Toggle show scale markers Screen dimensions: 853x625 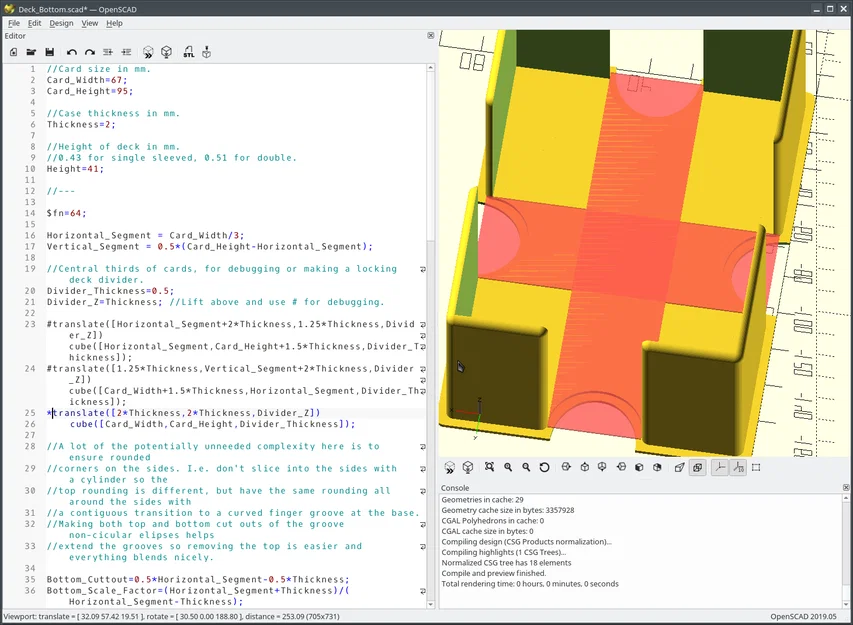click(x=738, y=467)
